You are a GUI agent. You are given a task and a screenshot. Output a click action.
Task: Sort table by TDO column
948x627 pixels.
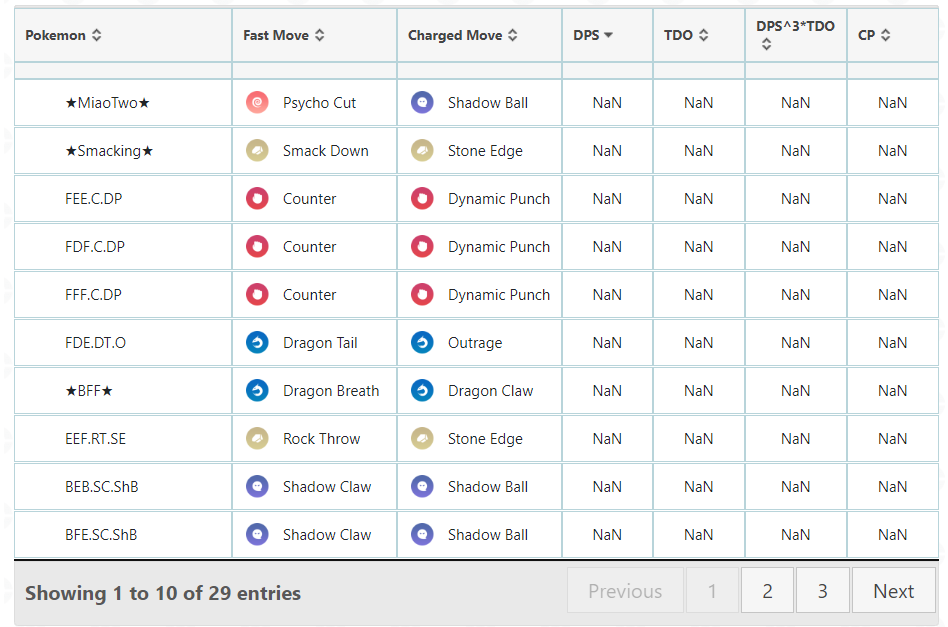(x=699, y=35)
